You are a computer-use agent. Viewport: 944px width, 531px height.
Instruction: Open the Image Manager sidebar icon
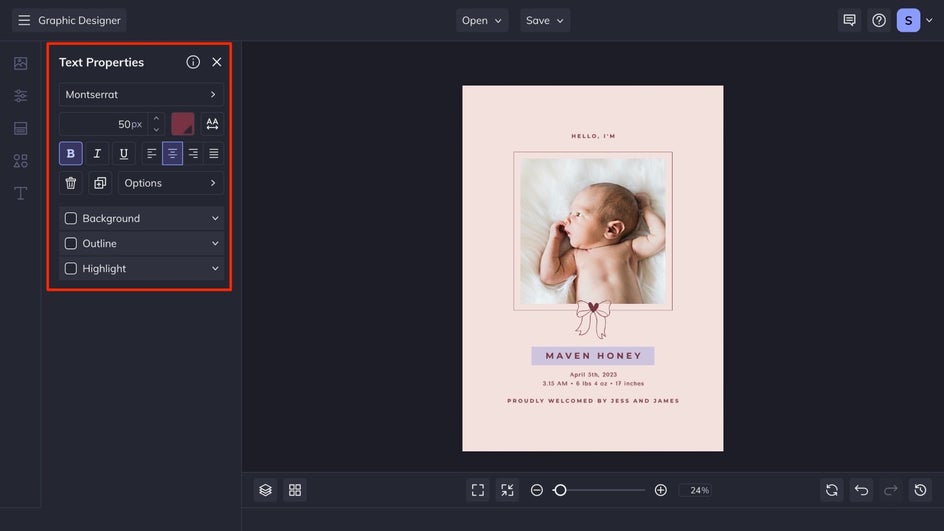coord(20,63)
